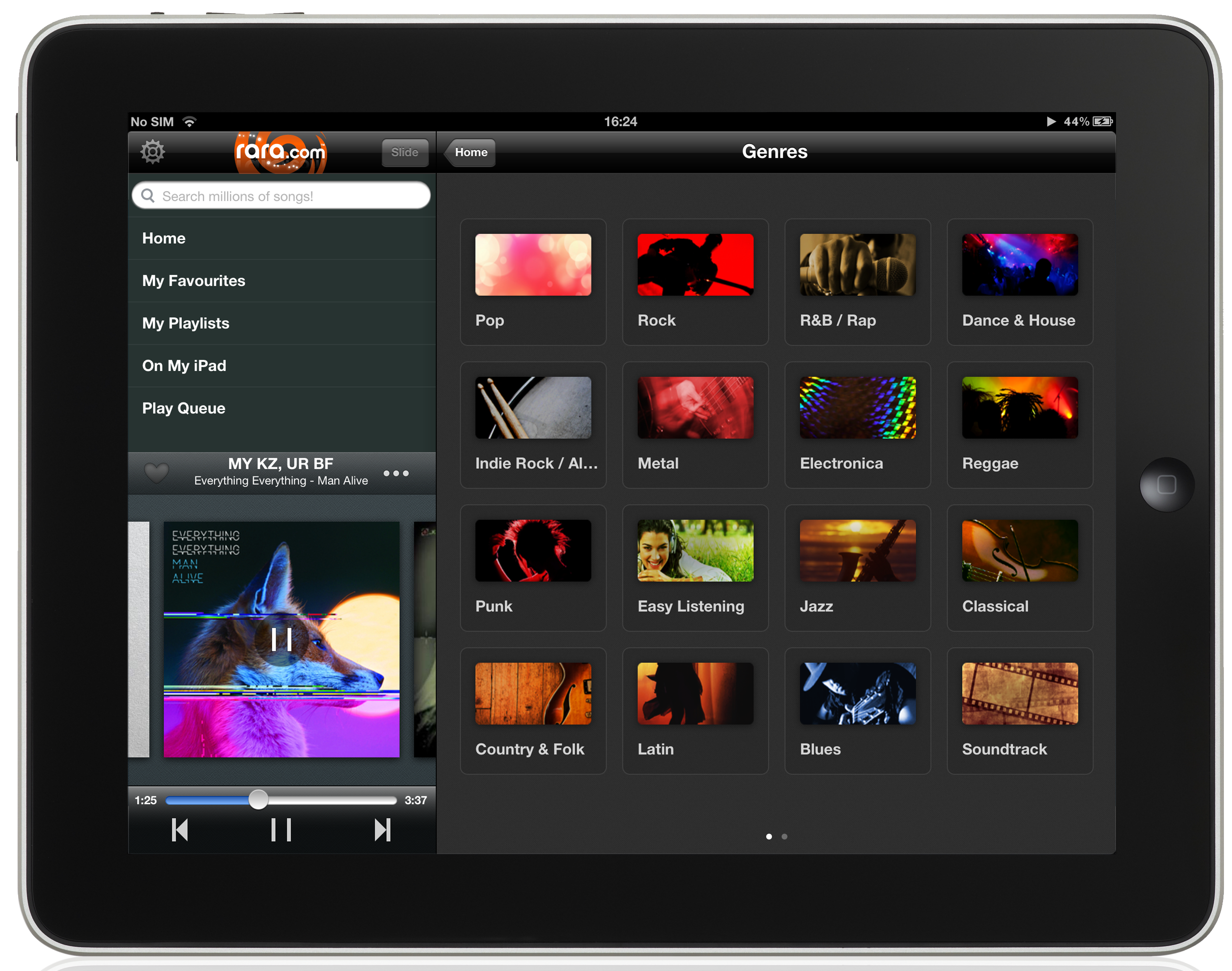Open track options three-dots menu
The width and height of the screenshot is (1232, 971).
click(396, 473)
